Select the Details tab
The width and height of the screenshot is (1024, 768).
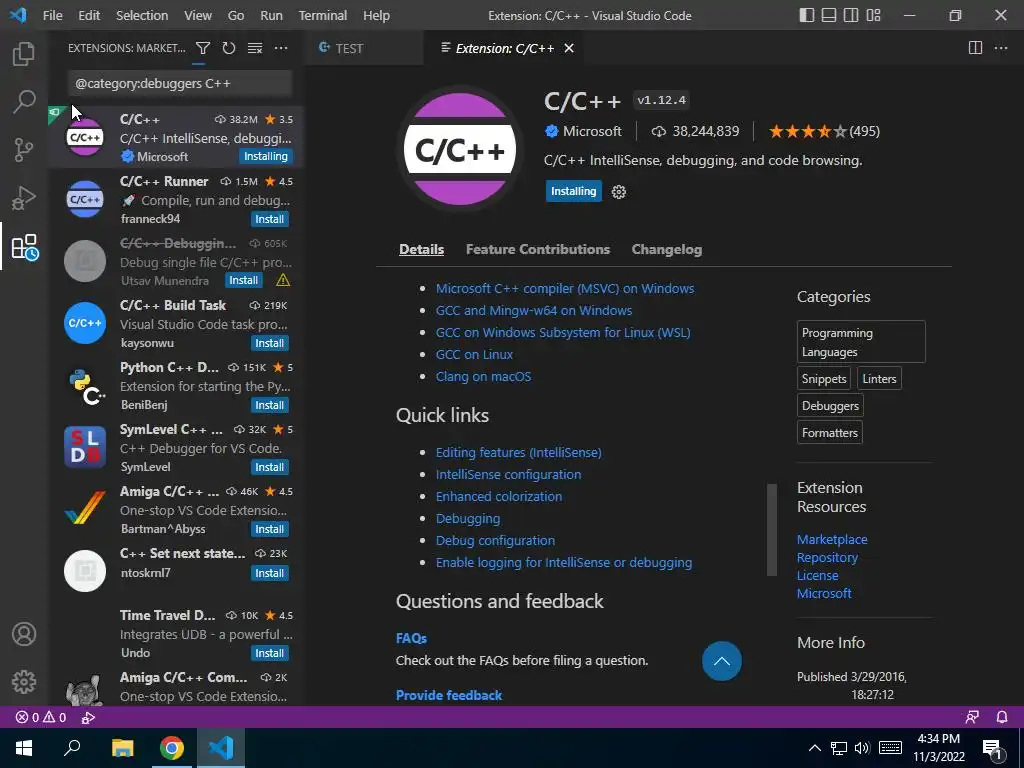421,249
